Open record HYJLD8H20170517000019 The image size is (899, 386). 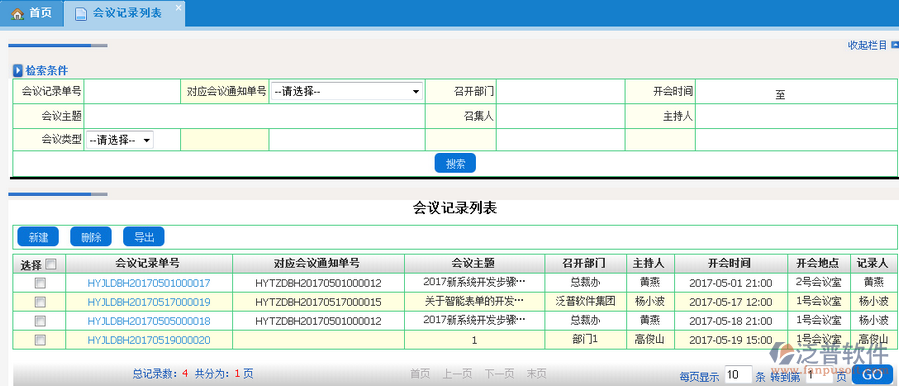point(149,302)
